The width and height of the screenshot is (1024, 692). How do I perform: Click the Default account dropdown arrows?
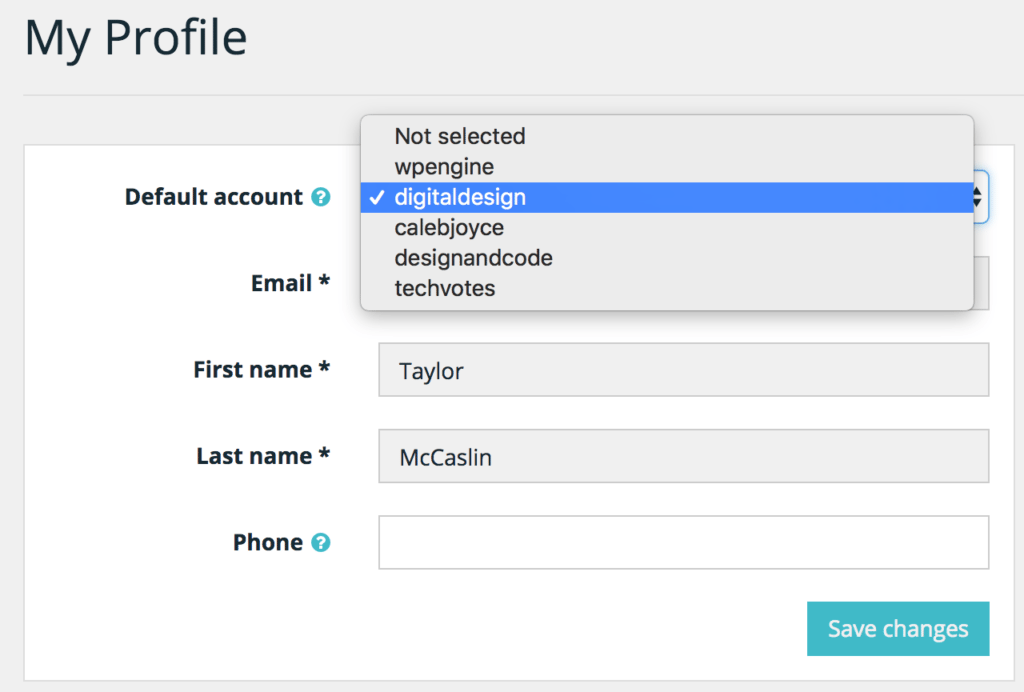click(980, 197)
